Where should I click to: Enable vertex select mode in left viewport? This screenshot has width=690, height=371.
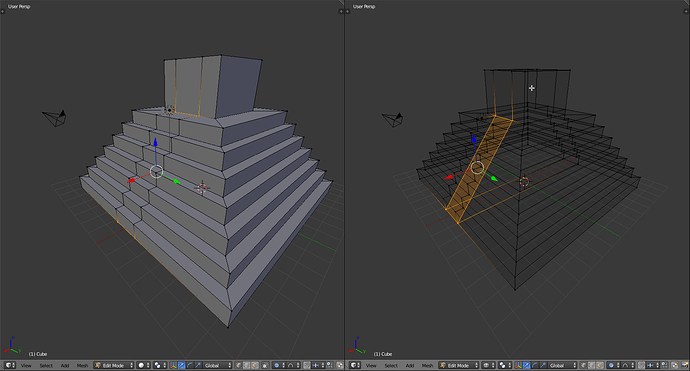point(238,365)
